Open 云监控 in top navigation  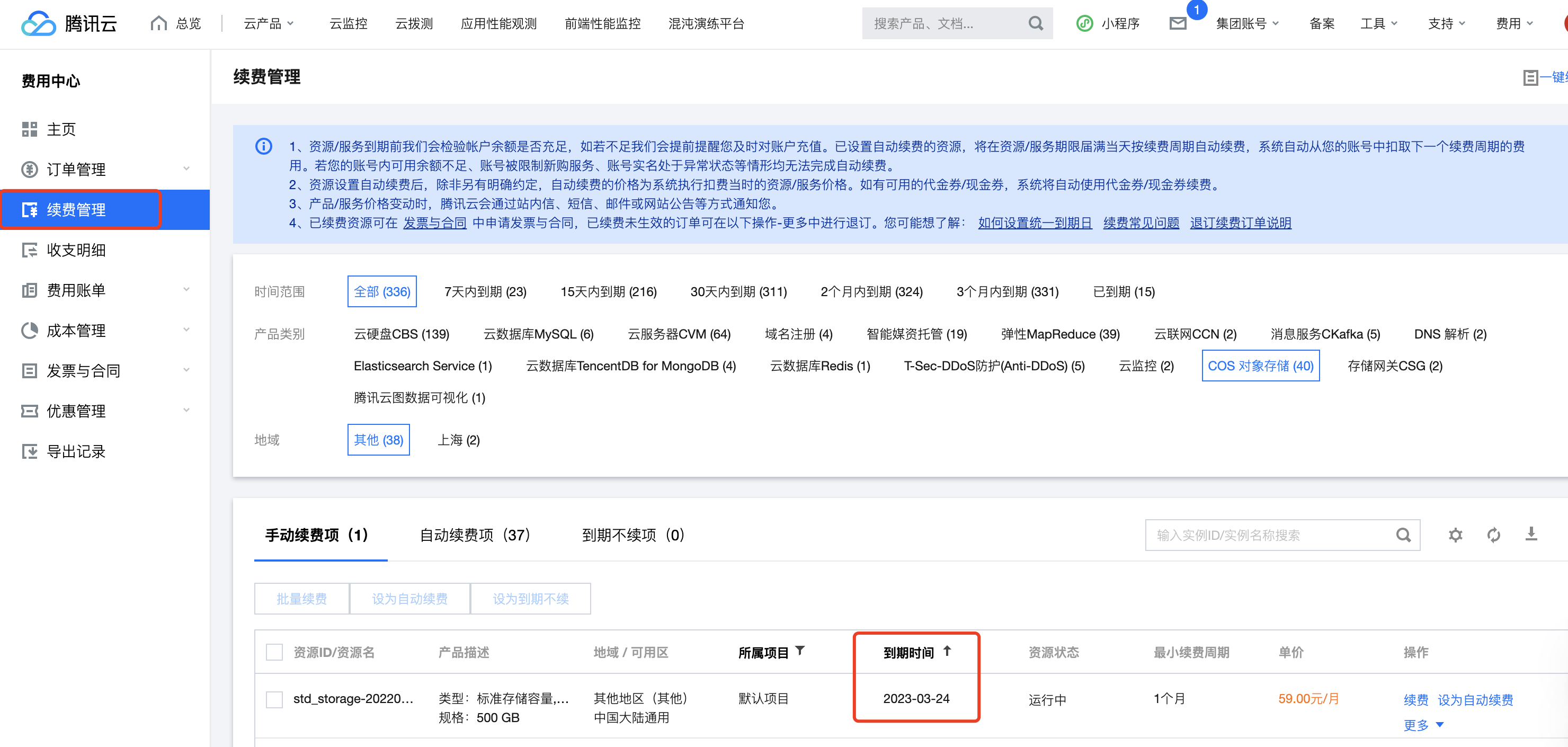[x=348, y=24]
